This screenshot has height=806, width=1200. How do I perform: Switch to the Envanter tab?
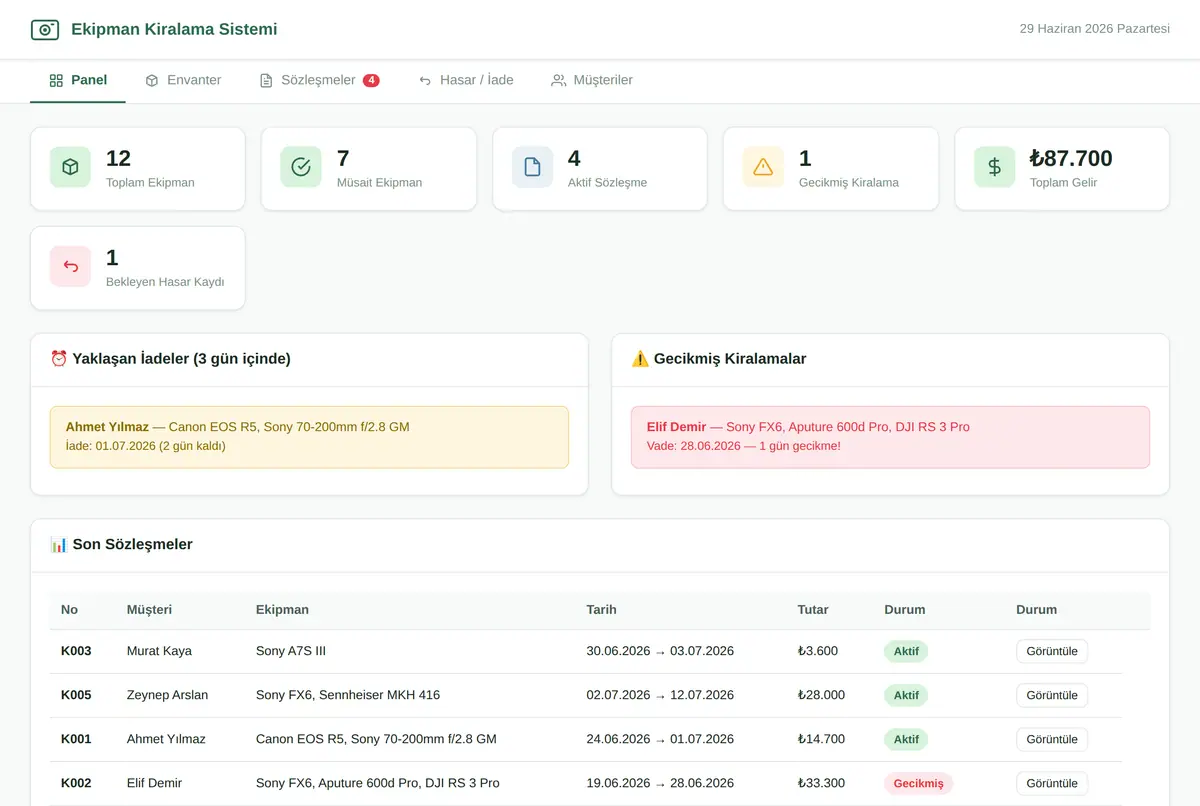(183, 80)
